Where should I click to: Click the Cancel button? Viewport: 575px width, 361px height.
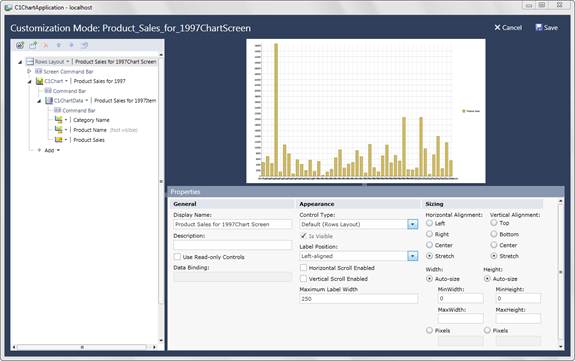click(x=508, y=28)
